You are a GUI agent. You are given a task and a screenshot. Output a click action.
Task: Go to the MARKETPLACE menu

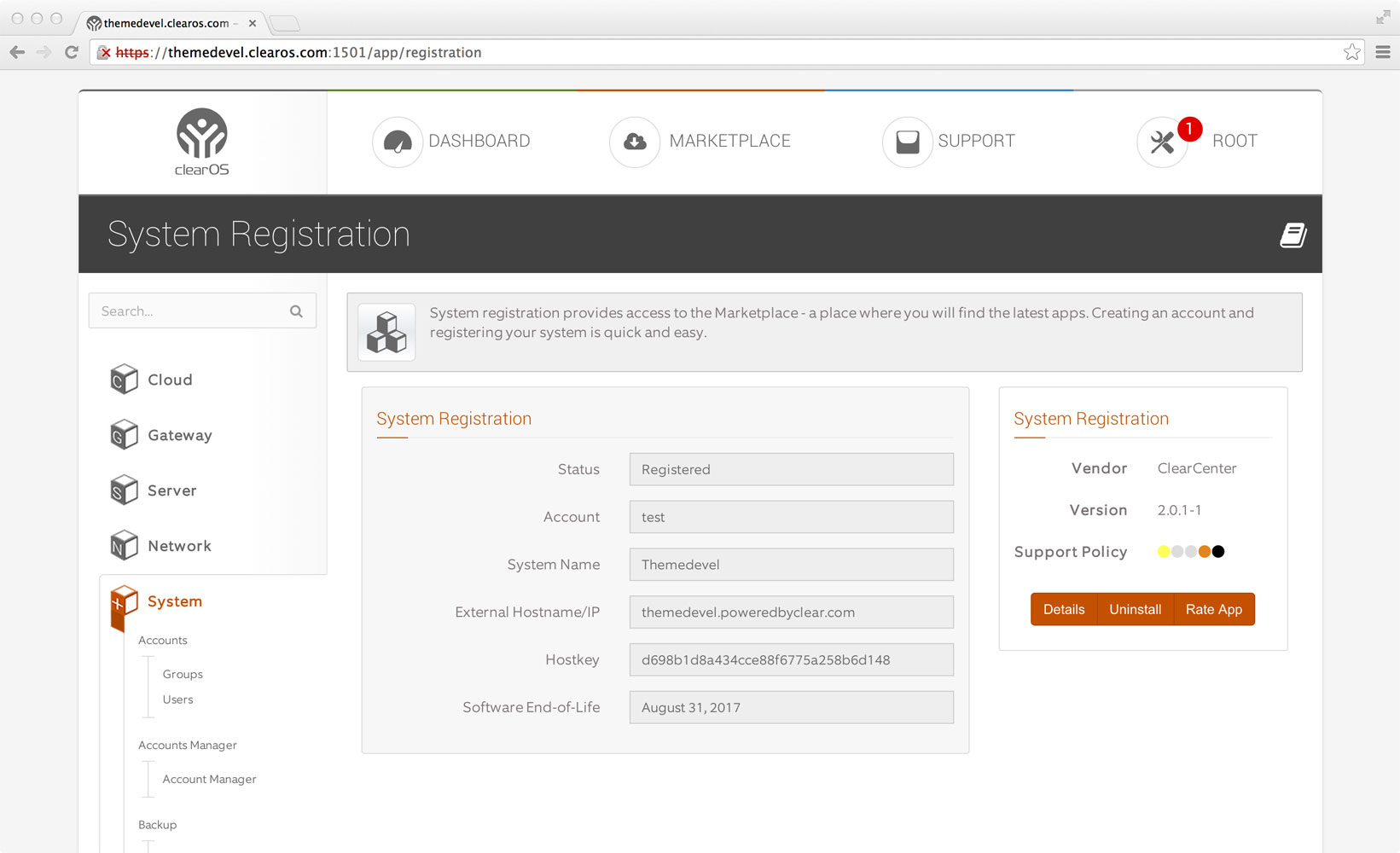pos(730,141)
